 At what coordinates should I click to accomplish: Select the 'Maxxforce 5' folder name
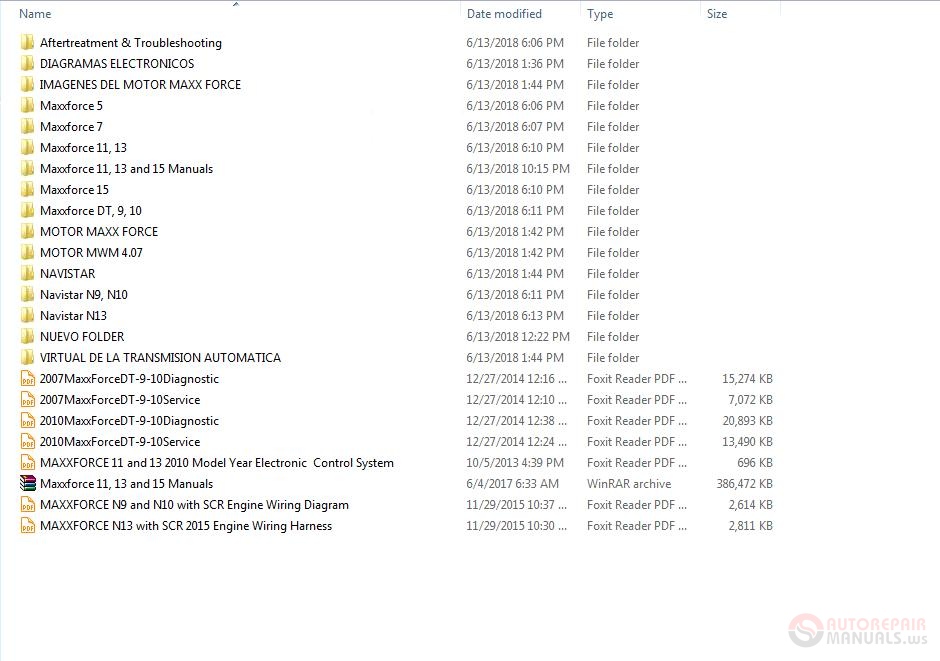pos(71,105)
